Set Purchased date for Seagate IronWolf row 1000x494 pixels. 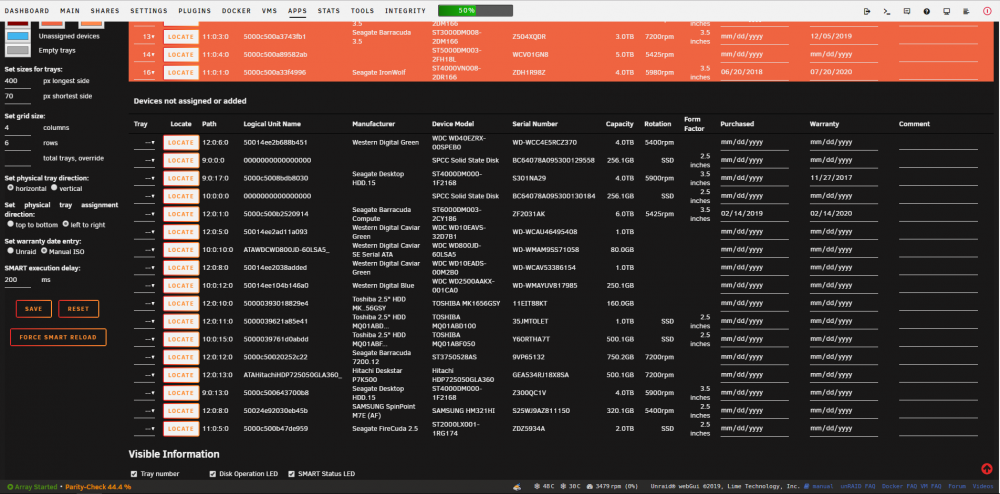(x=754, y=73)
